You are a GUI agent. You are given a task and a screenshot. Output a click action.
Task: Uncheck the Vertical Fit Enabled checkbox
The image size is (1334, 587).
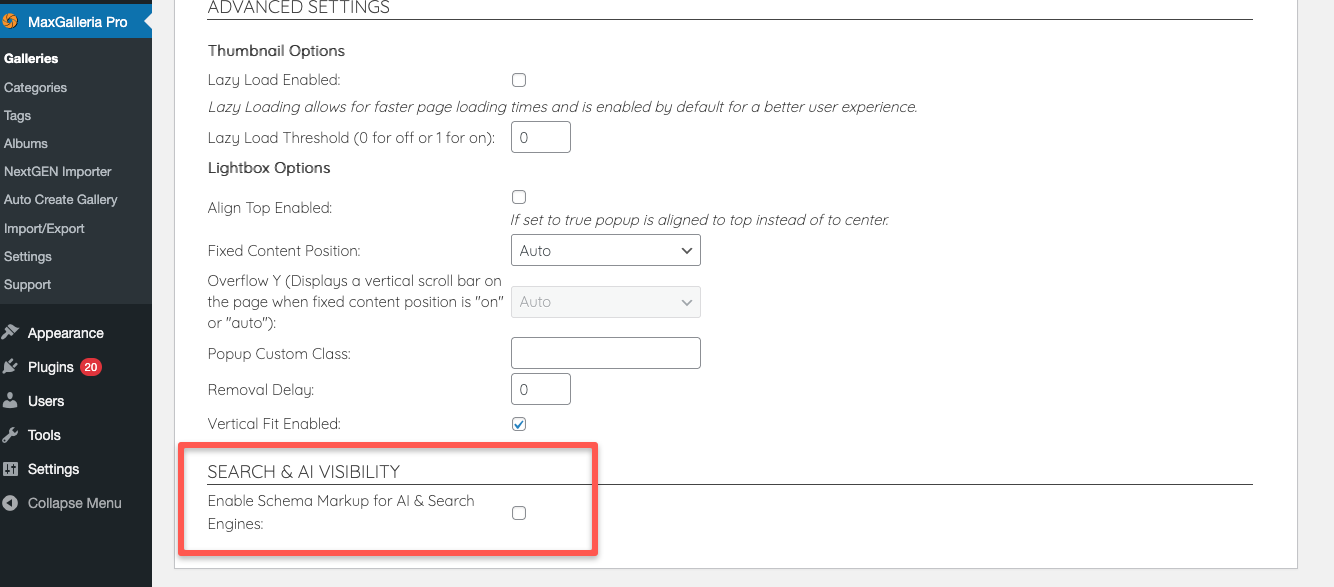[519, 424]
